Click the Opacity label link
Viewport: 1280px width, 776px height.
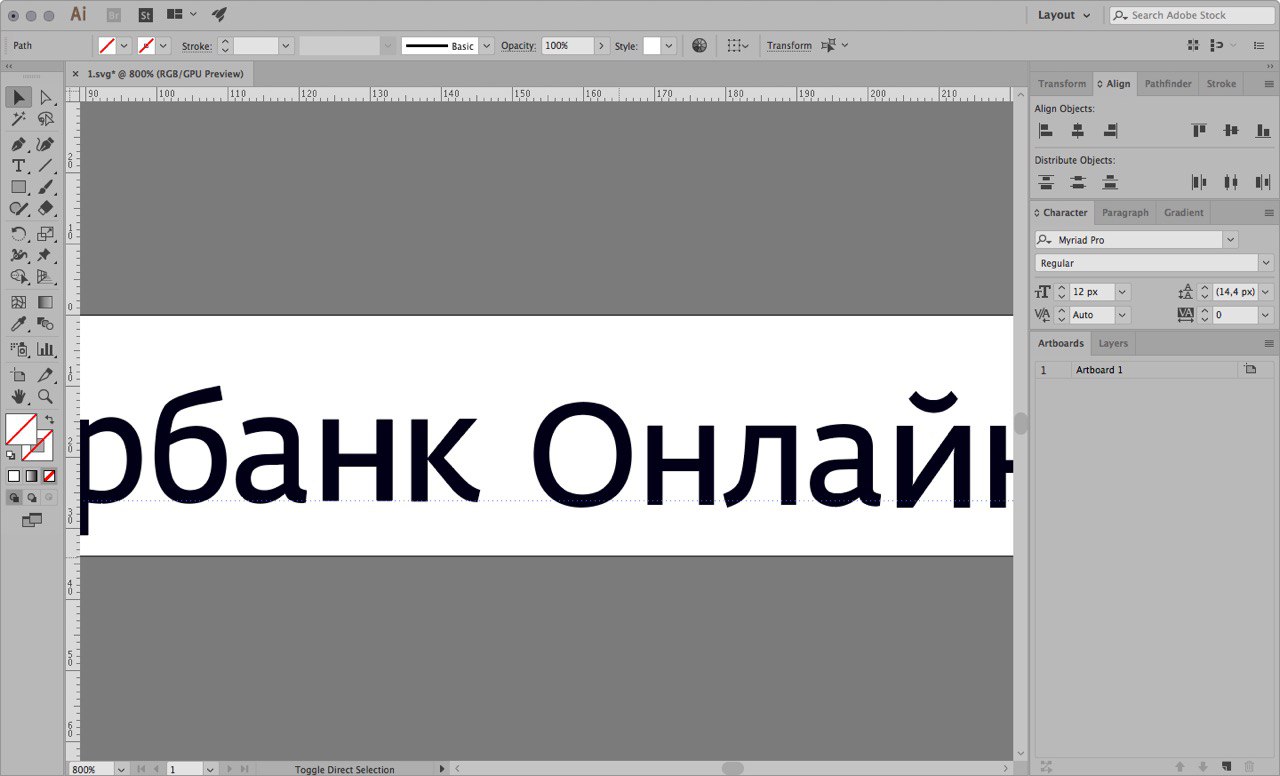pyautogui.click(x=518, y=46)
